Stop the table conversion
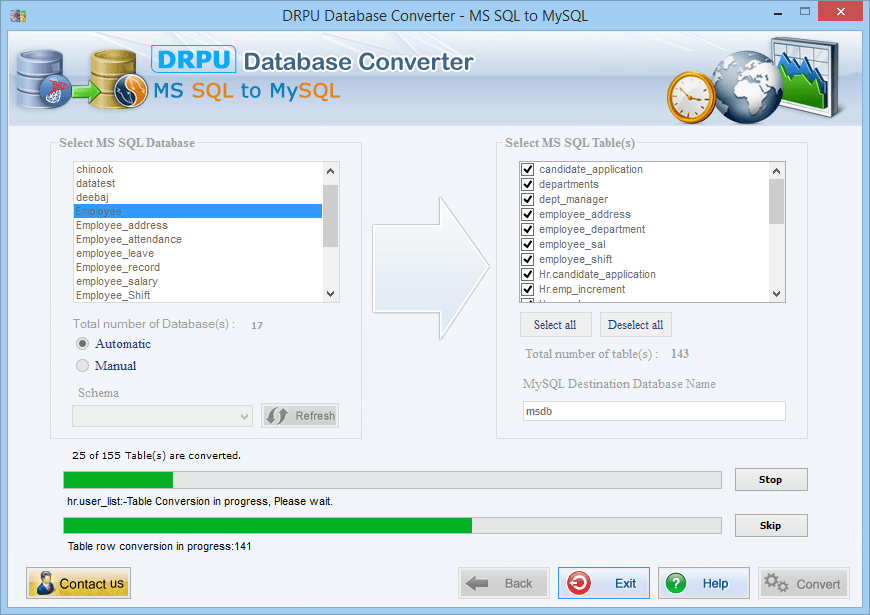This screenshot has height=615, width=870. coord(771,480)
